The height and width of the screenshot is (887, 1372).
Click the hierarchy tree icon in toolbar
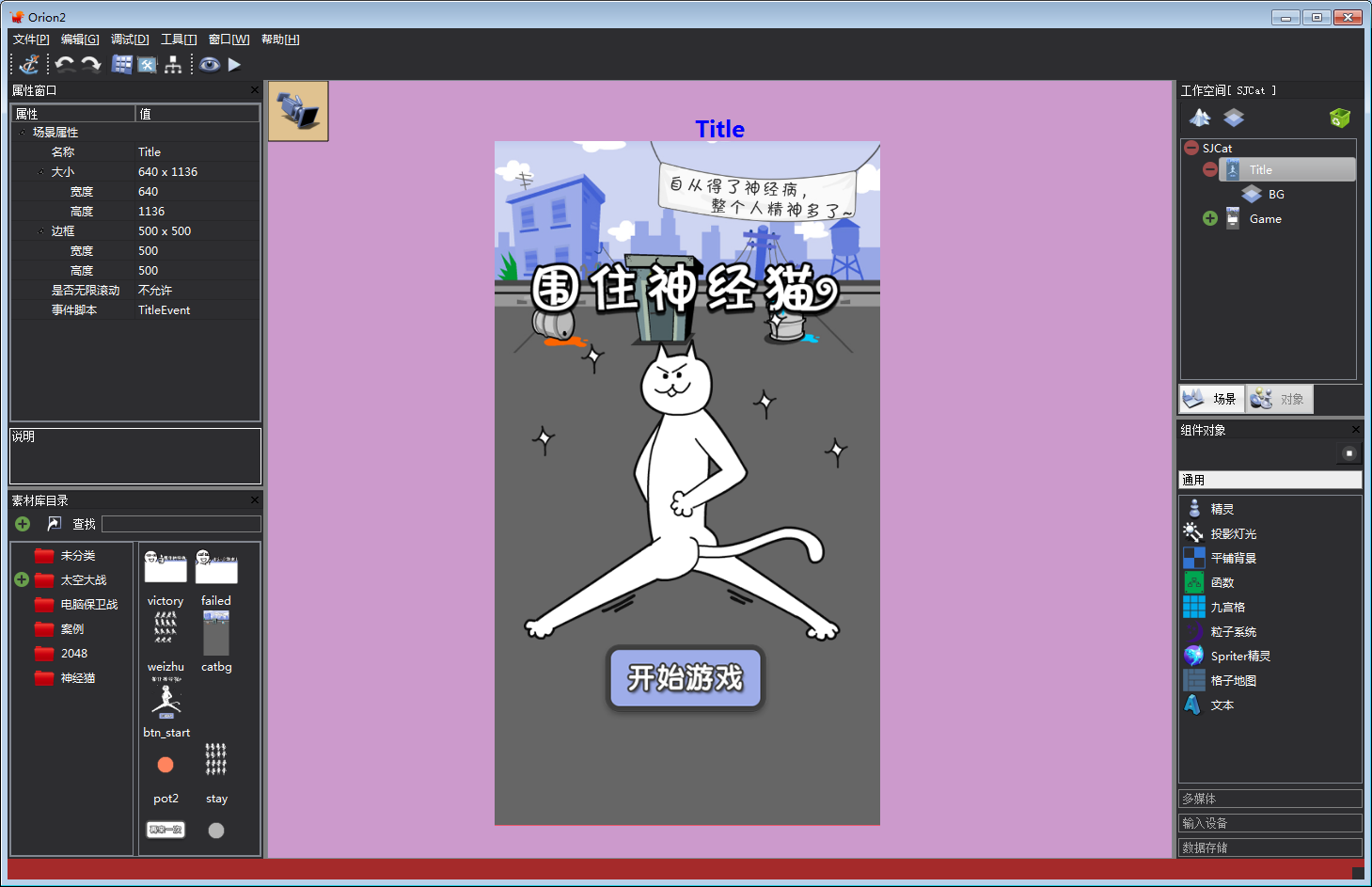pyautogui.click(x=173, y=64)
